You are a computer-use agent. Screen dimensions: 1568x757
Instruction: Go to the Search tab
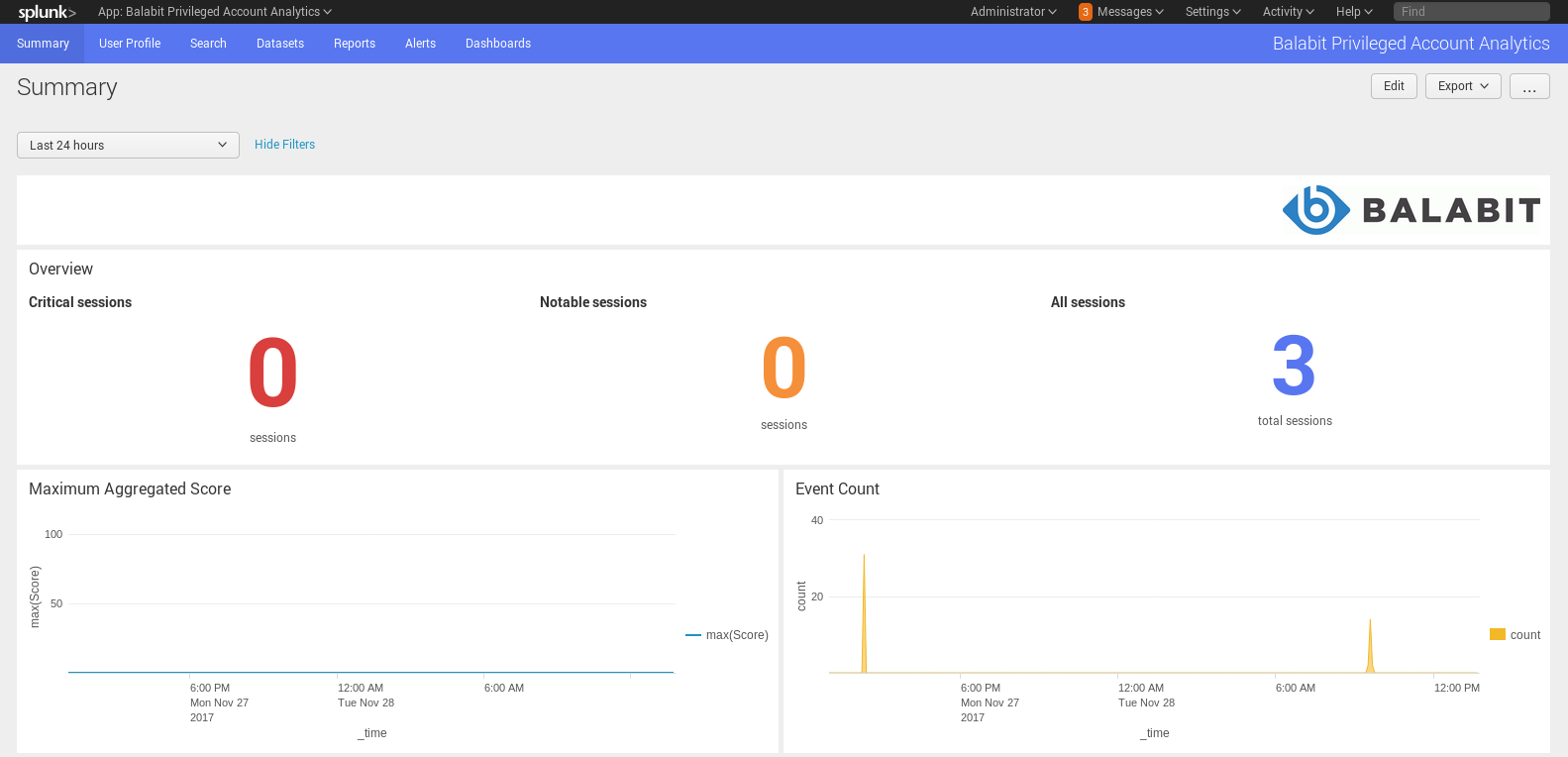tap(208, 44)
